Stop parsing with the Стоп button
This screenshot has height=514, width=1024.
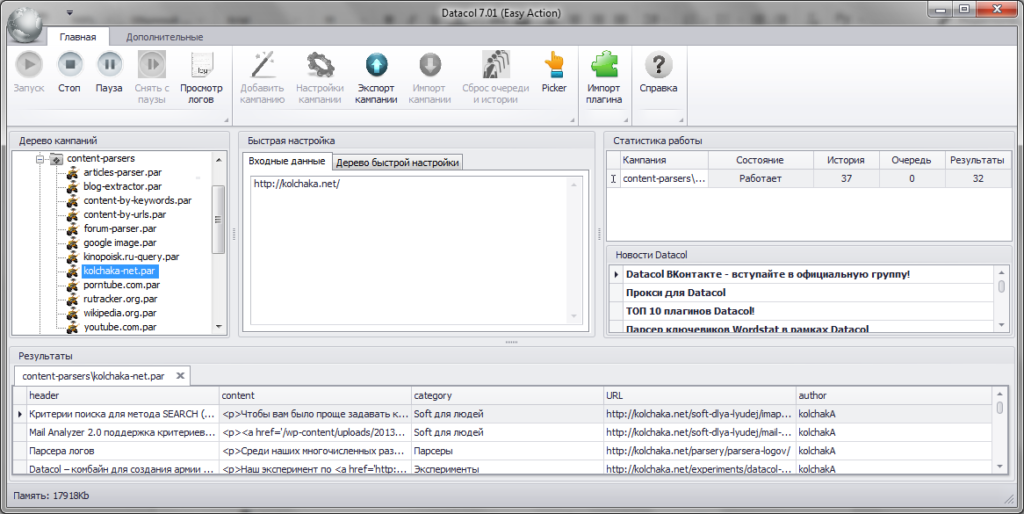69,72
